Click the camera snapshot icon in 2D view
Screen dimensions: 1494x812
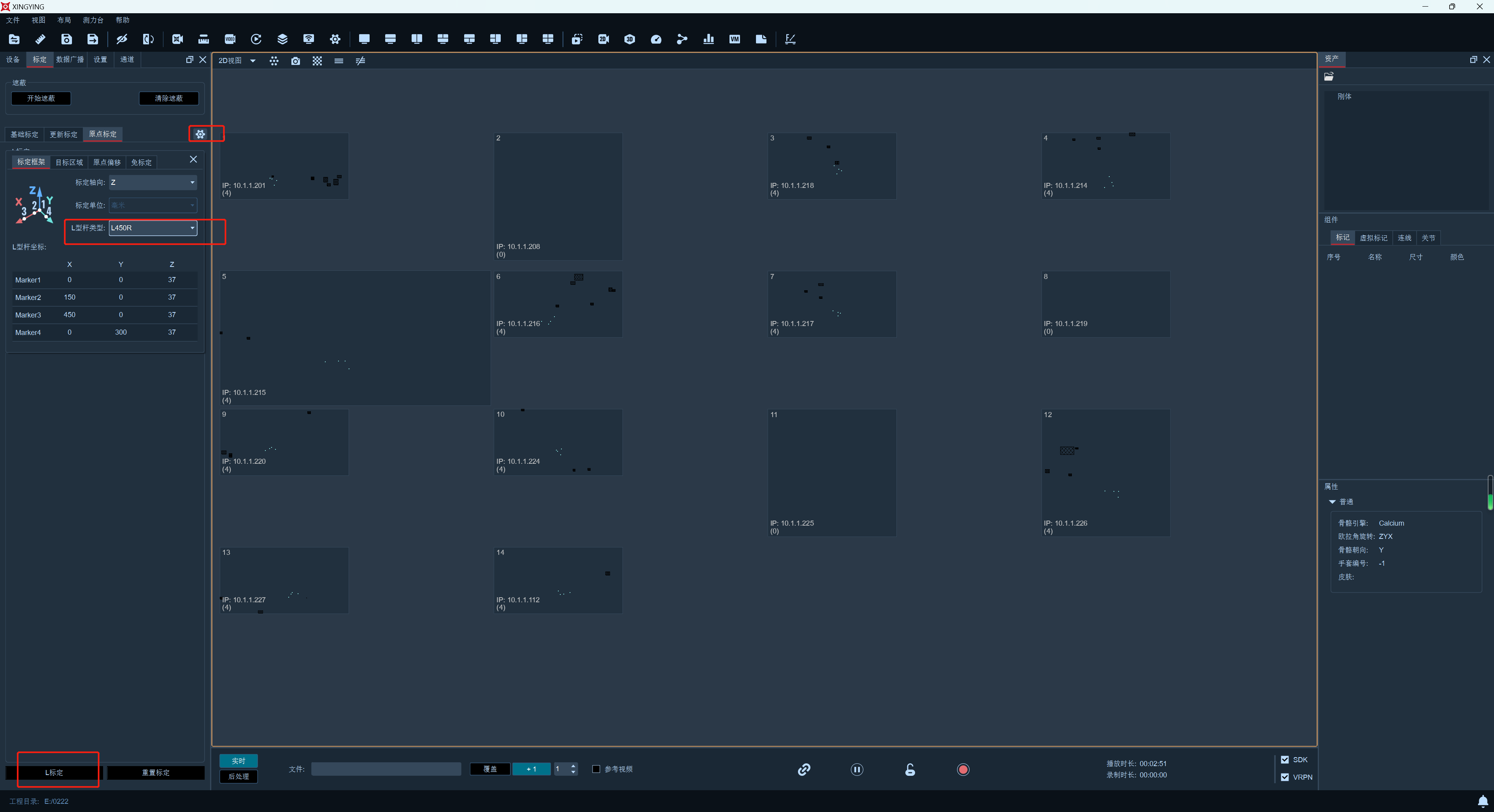[x=295, y=61]
